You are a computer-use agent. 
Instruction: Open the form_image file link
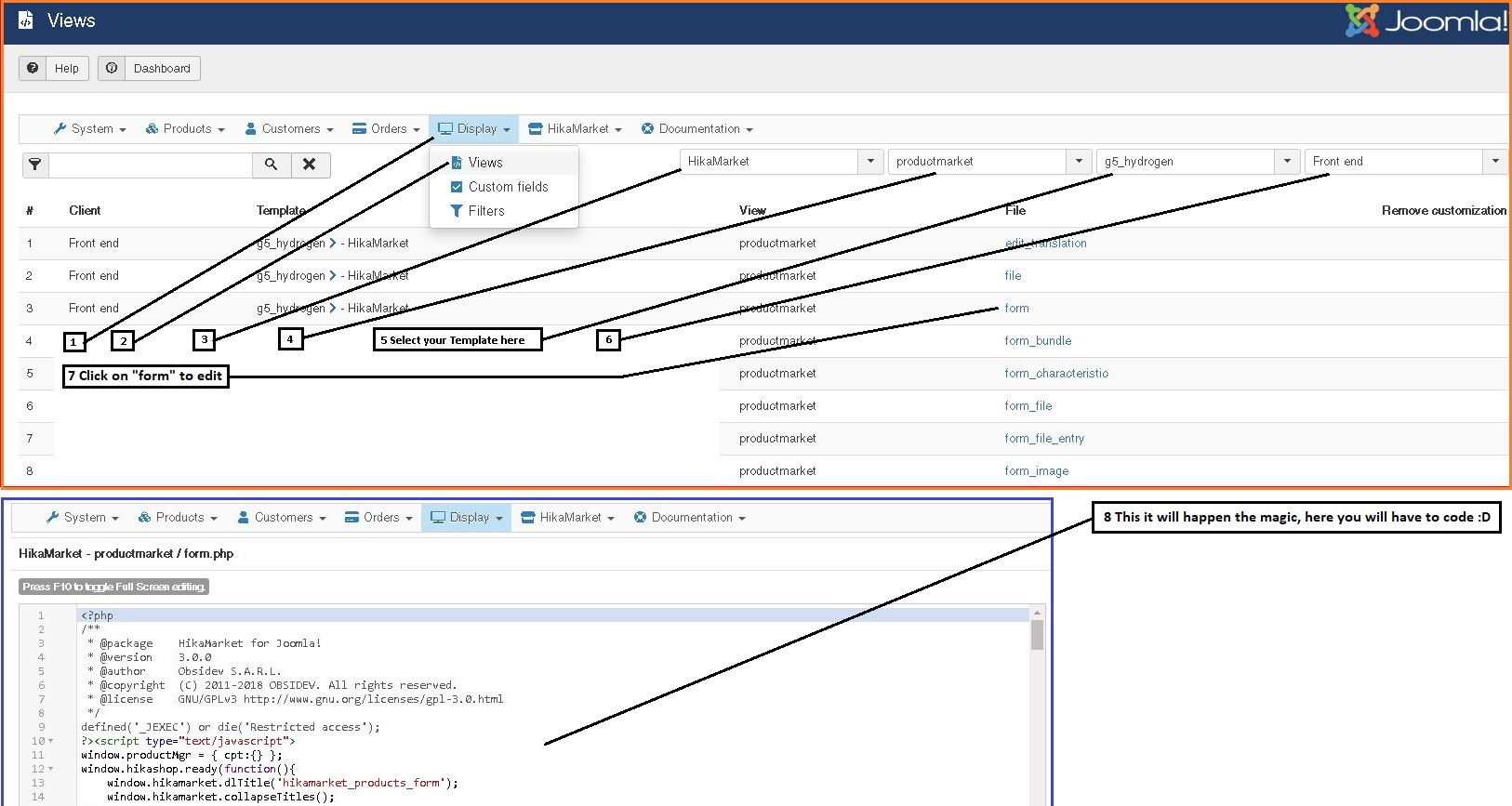(x=1037, y=471)
